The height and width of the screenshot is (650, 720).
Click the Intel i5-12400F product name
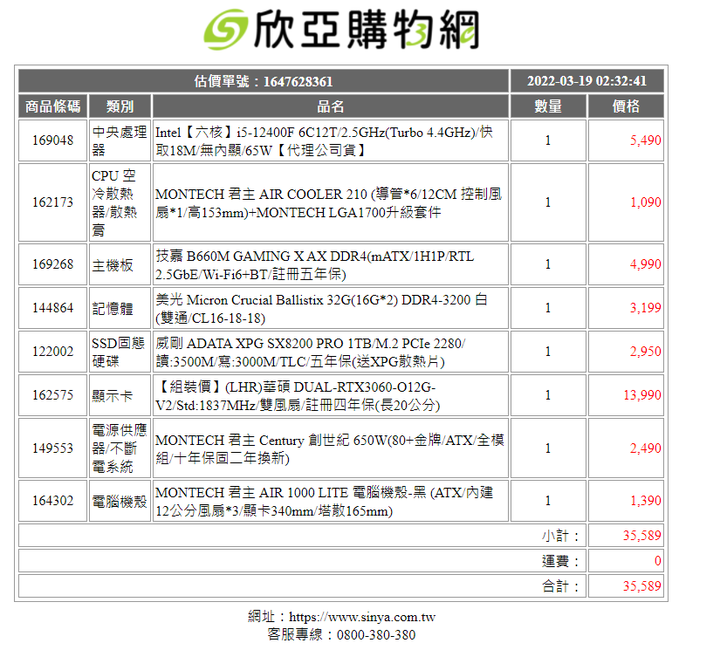[x=324, y=141]
